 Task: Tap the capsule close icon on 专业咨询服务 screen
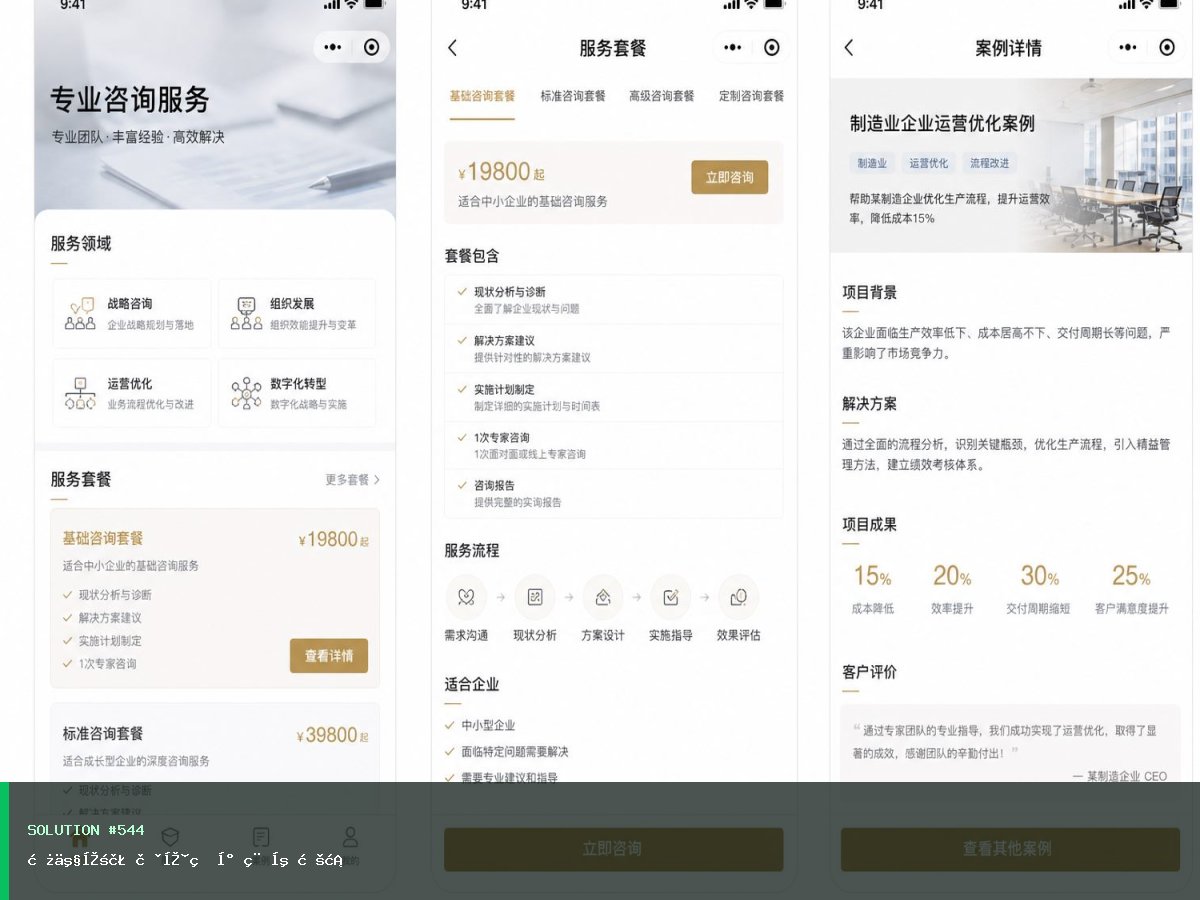[371, 47]
